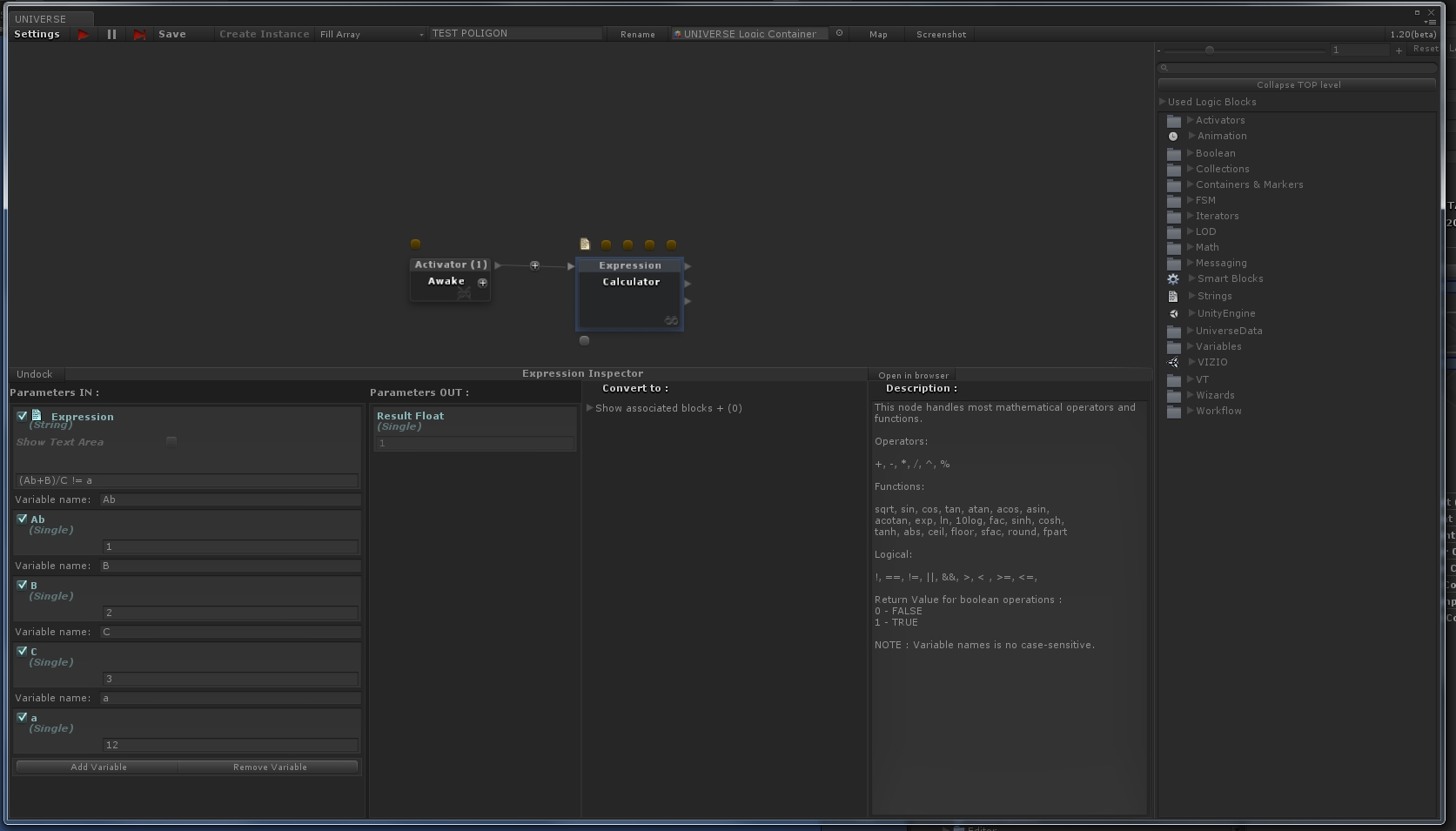Click the Add Variable button

pyautogui.click(x=98, y=767)
